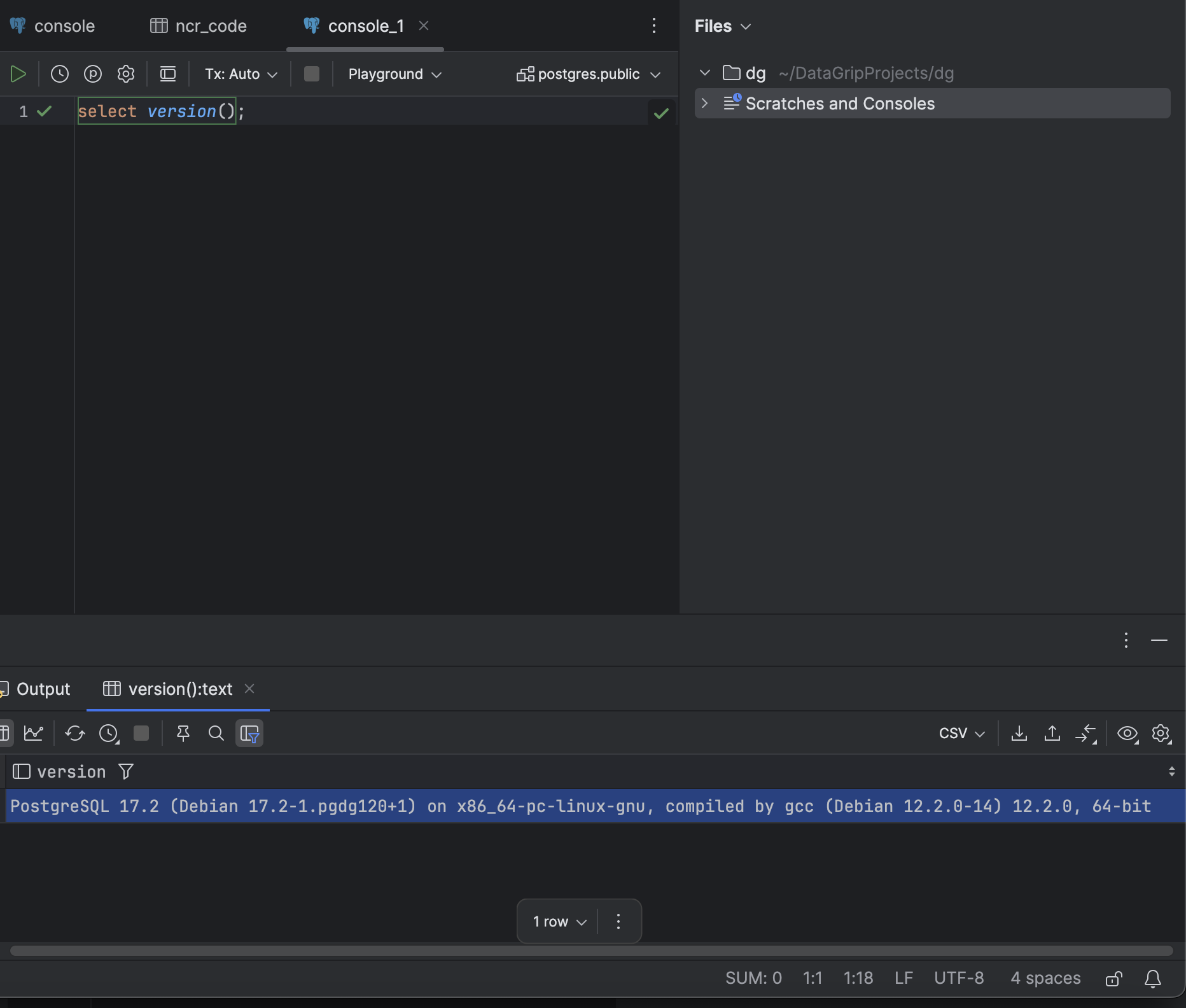1186x1008 pixels.
Task: Compare result data with another source
Action: (1086, 733)
